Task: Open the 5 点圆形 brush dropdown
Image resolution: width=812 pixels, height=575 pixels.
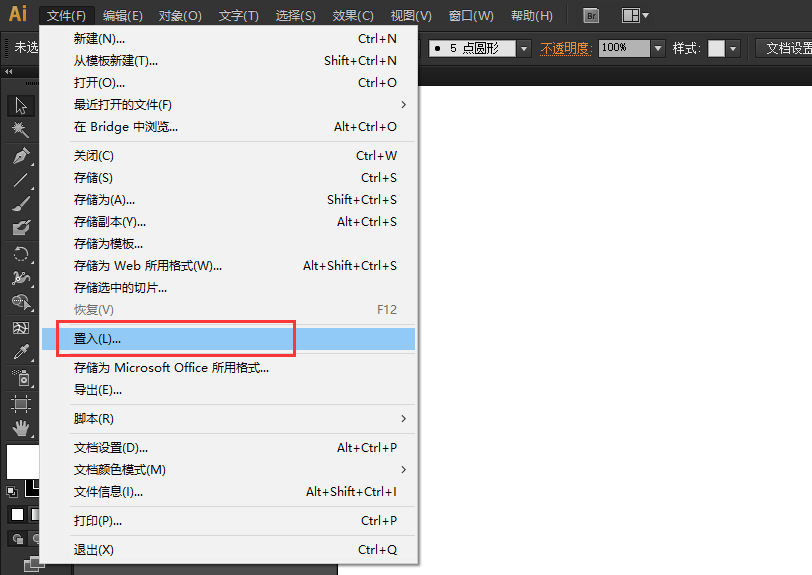Action: (x=524, y=49)
